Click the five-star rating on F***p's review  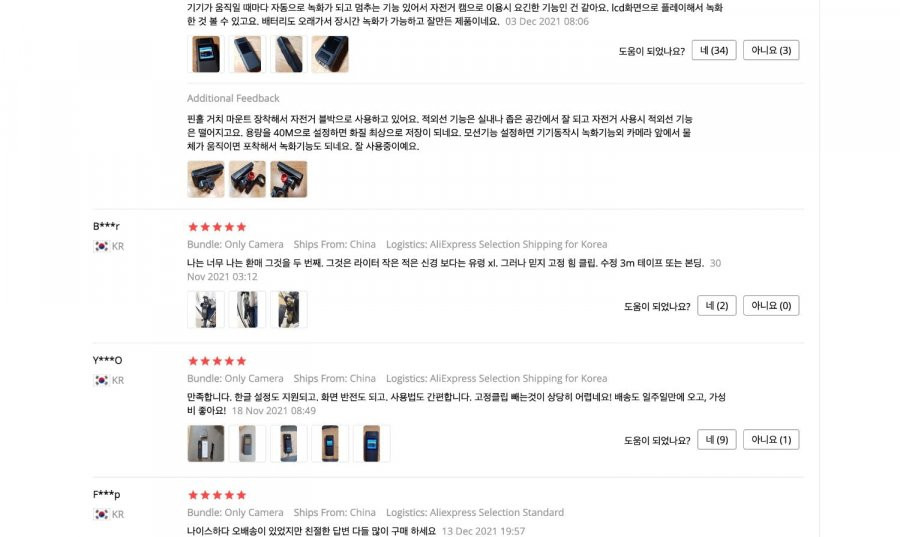[217, 495]
